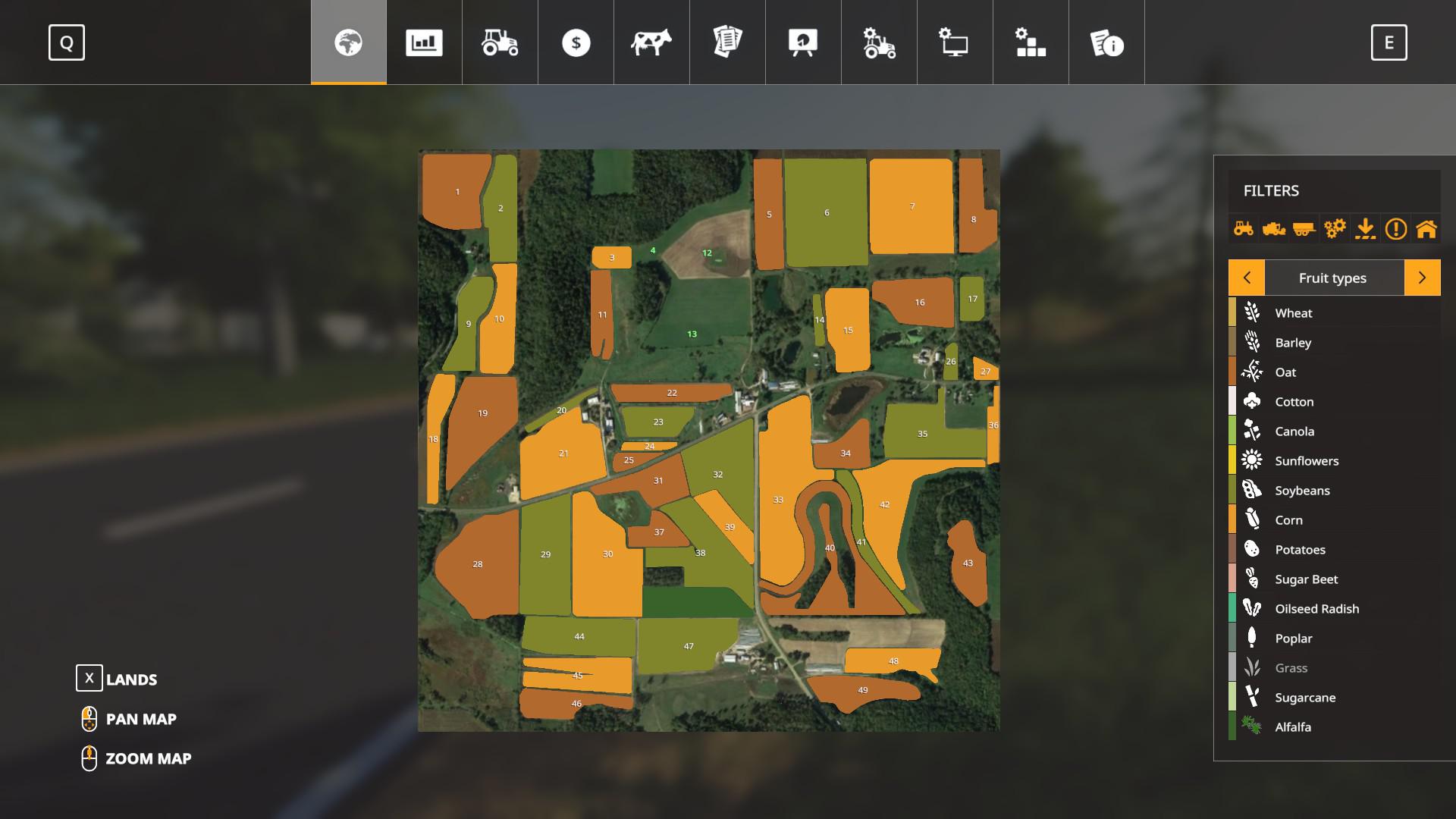The width and height of the screenshot is (1456, 819).
Task: Toggle the exclamation mark filter icon
Action: tap(1395, 228)
